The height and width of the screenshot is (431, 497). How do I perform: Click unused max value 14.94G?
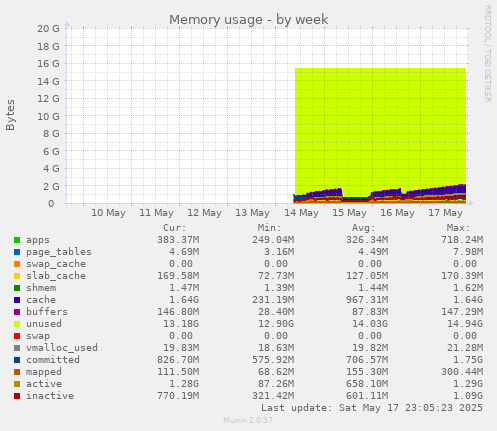[x=465, y=324]
